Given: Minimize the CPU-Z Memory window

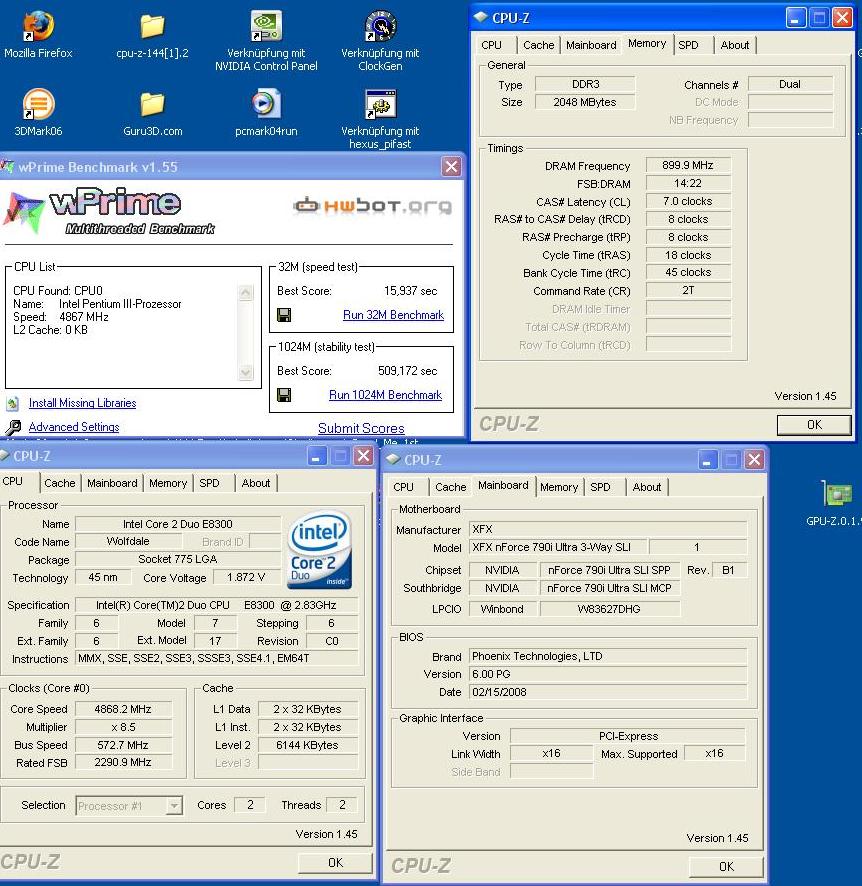Looking at the screenshot, I should click(795, 18).
